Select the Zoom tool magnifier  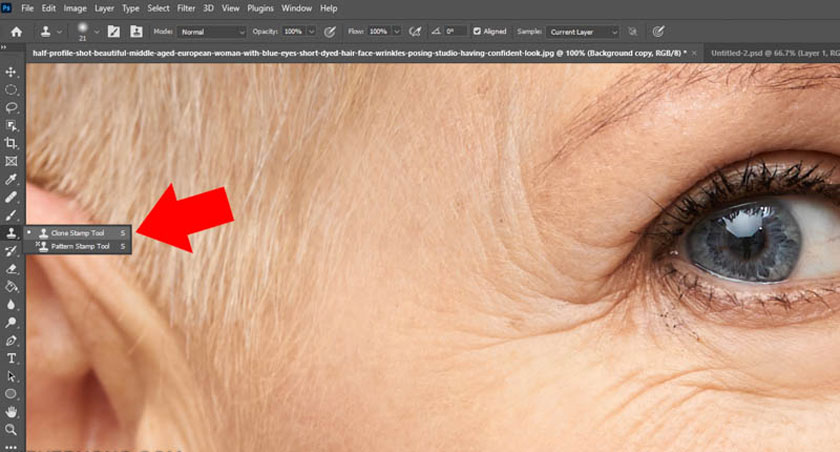[12, 429]
